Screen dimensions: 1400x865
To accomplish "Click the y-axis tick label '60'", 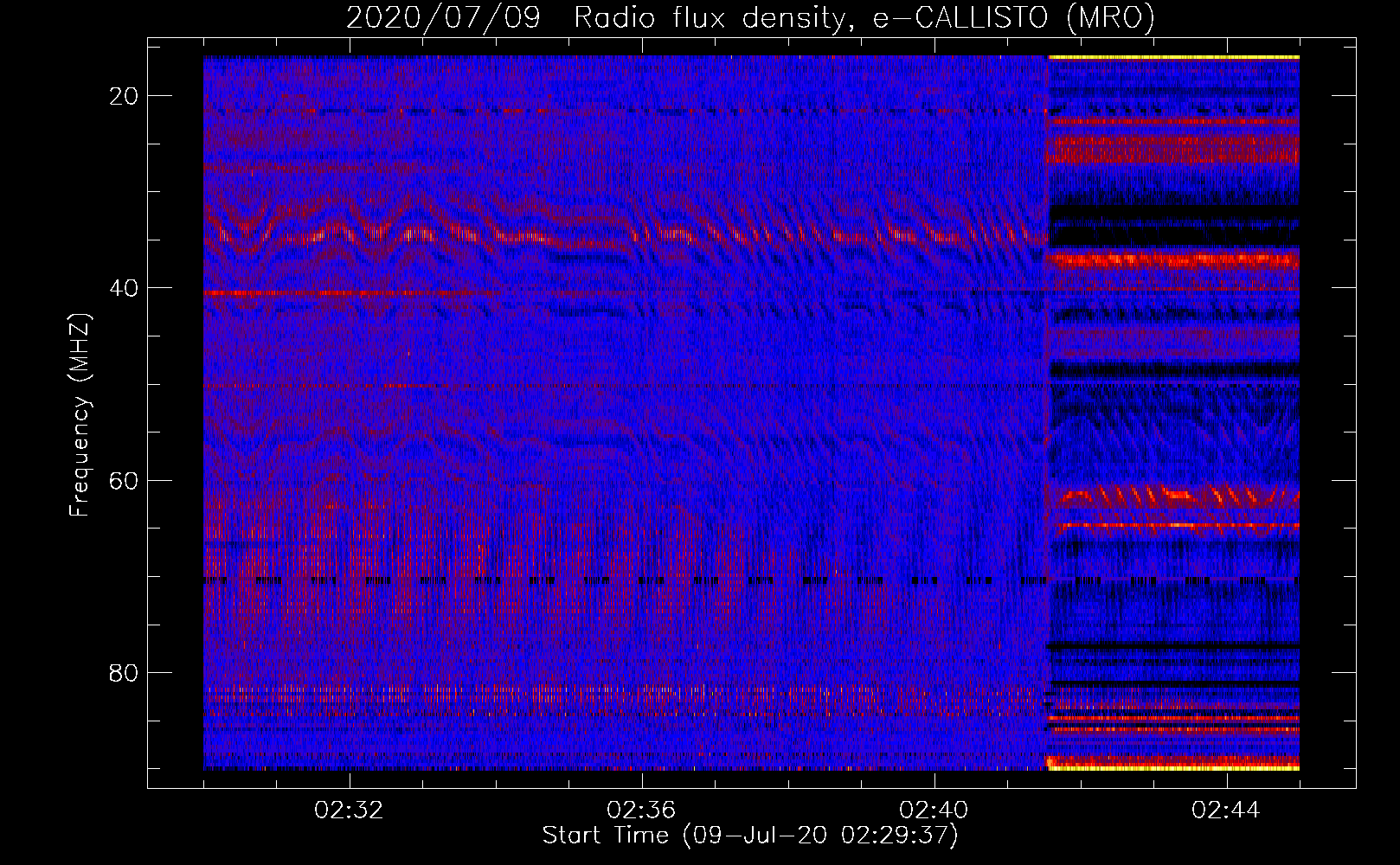I will [x=124, y=480].
